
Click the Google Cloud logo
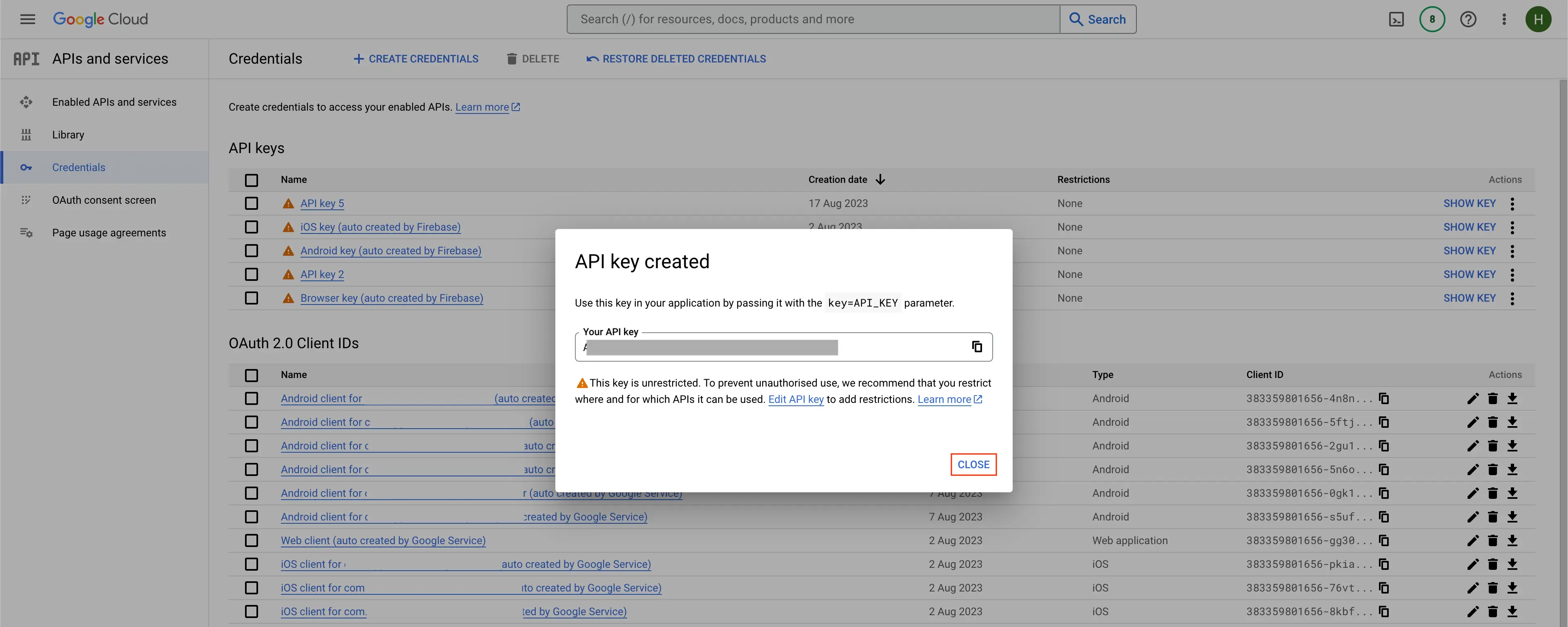[x=100, y=20]
